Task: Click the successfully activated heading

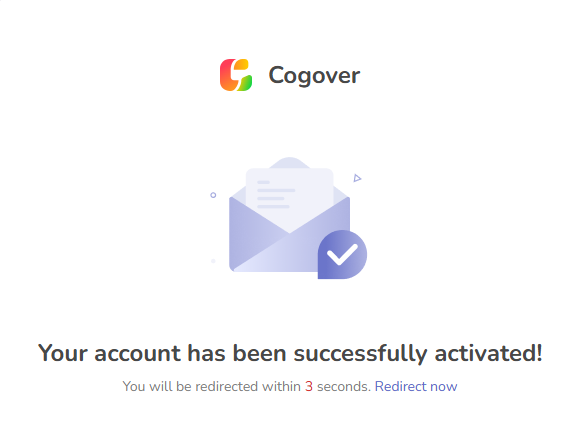Action: (x=290, y=353)
